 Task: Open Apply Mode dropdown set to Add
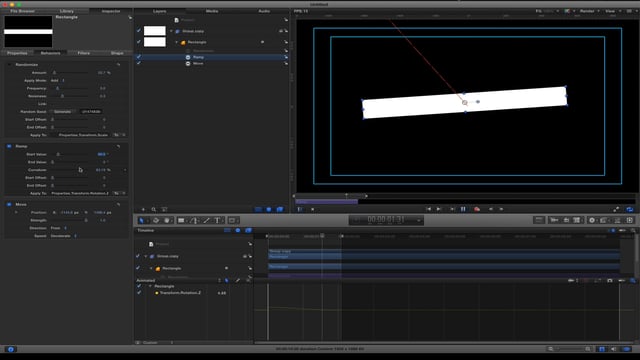tap(58, 80)
